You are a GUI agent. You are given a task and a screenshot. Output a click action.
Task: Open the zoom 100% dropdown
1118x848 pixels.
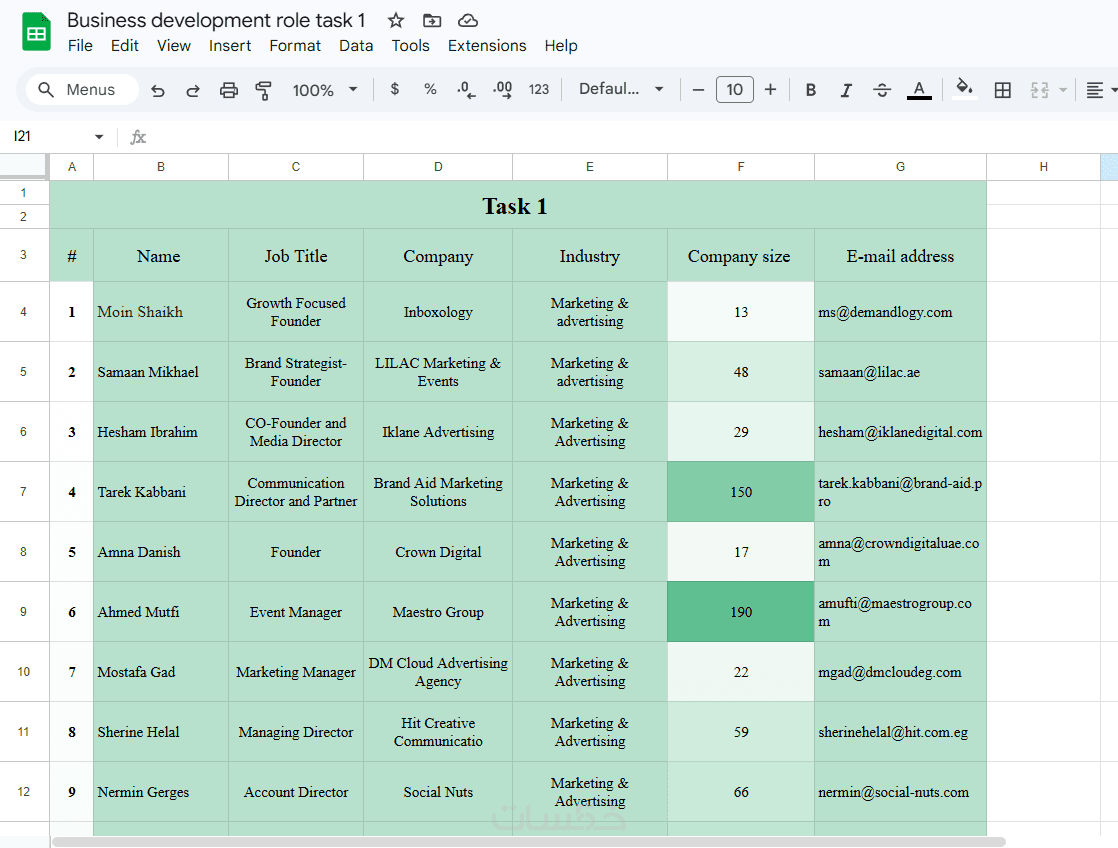pyautogui.click(x=324, y=90)
